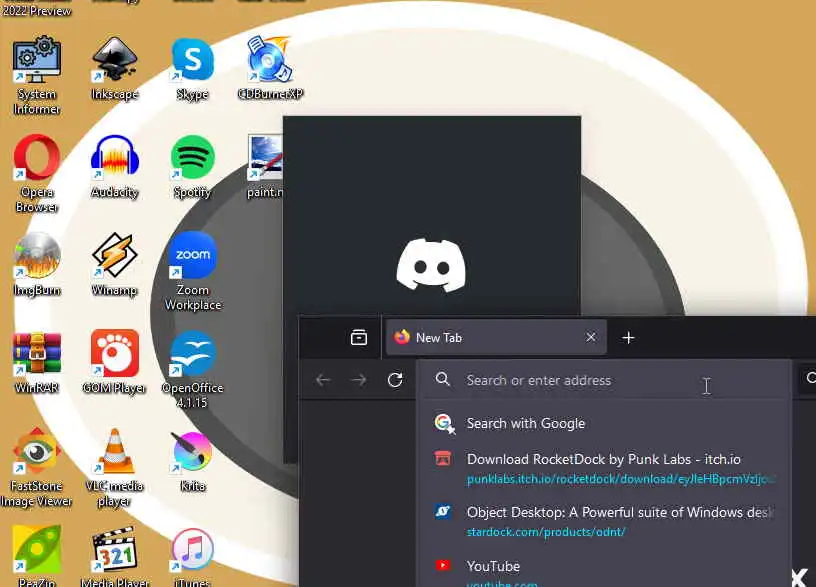Choose Search with Google suggestion
This screenshot has width=816, height=587.
pyautogui.click(x=604, y=423)
